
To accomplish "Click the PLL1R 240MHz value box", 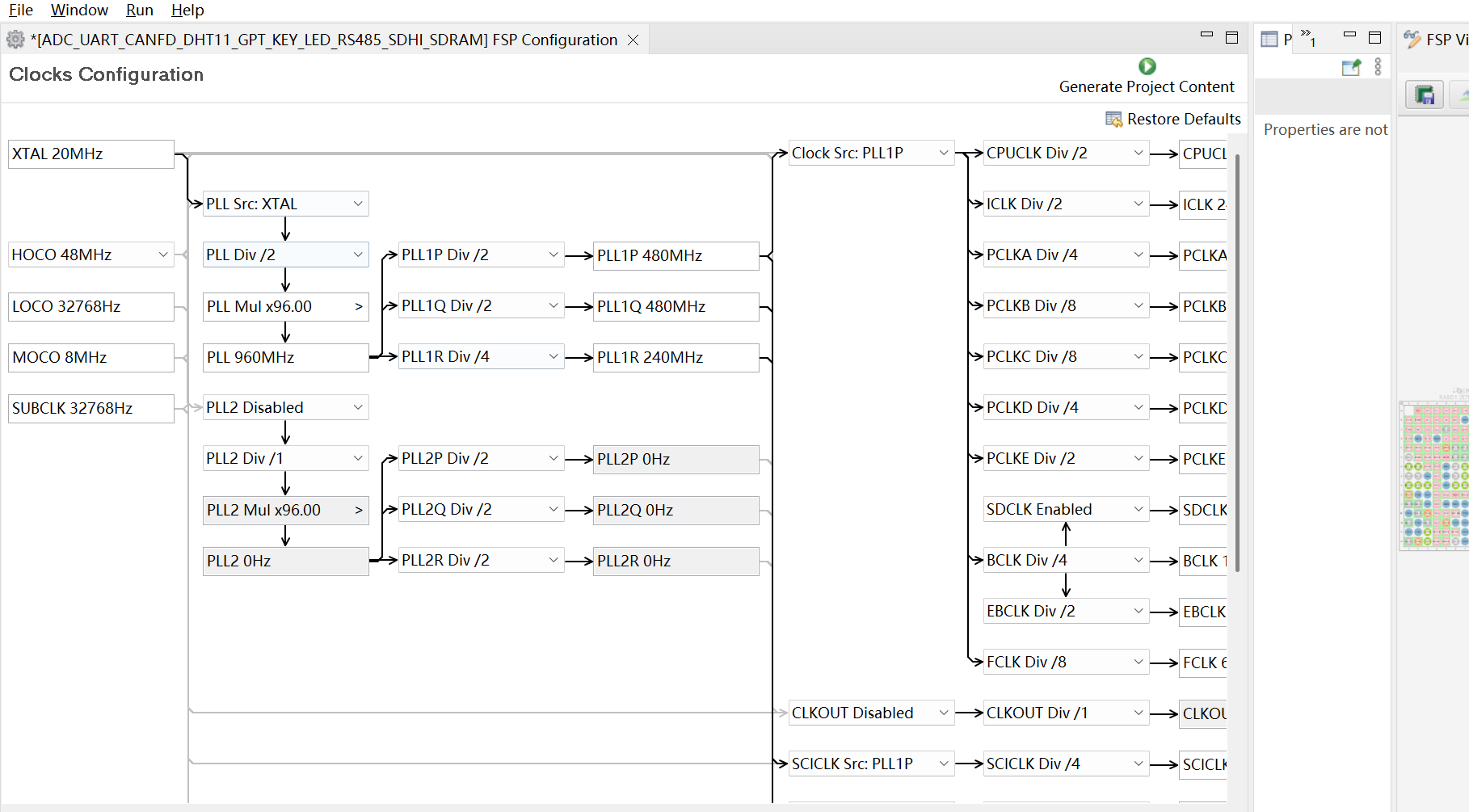I will (676, 357).
